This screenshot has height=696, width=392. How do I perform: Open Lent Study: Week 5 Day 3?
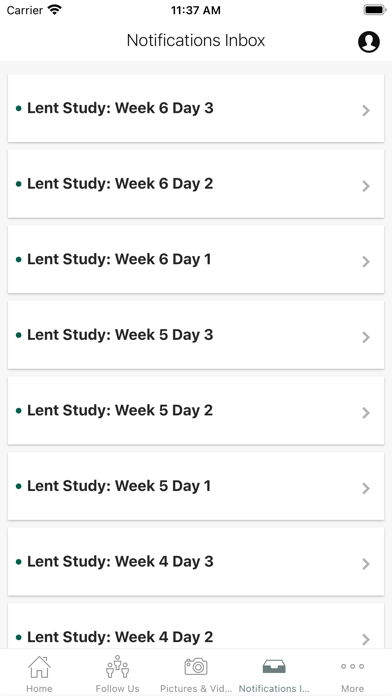(196, 335)
